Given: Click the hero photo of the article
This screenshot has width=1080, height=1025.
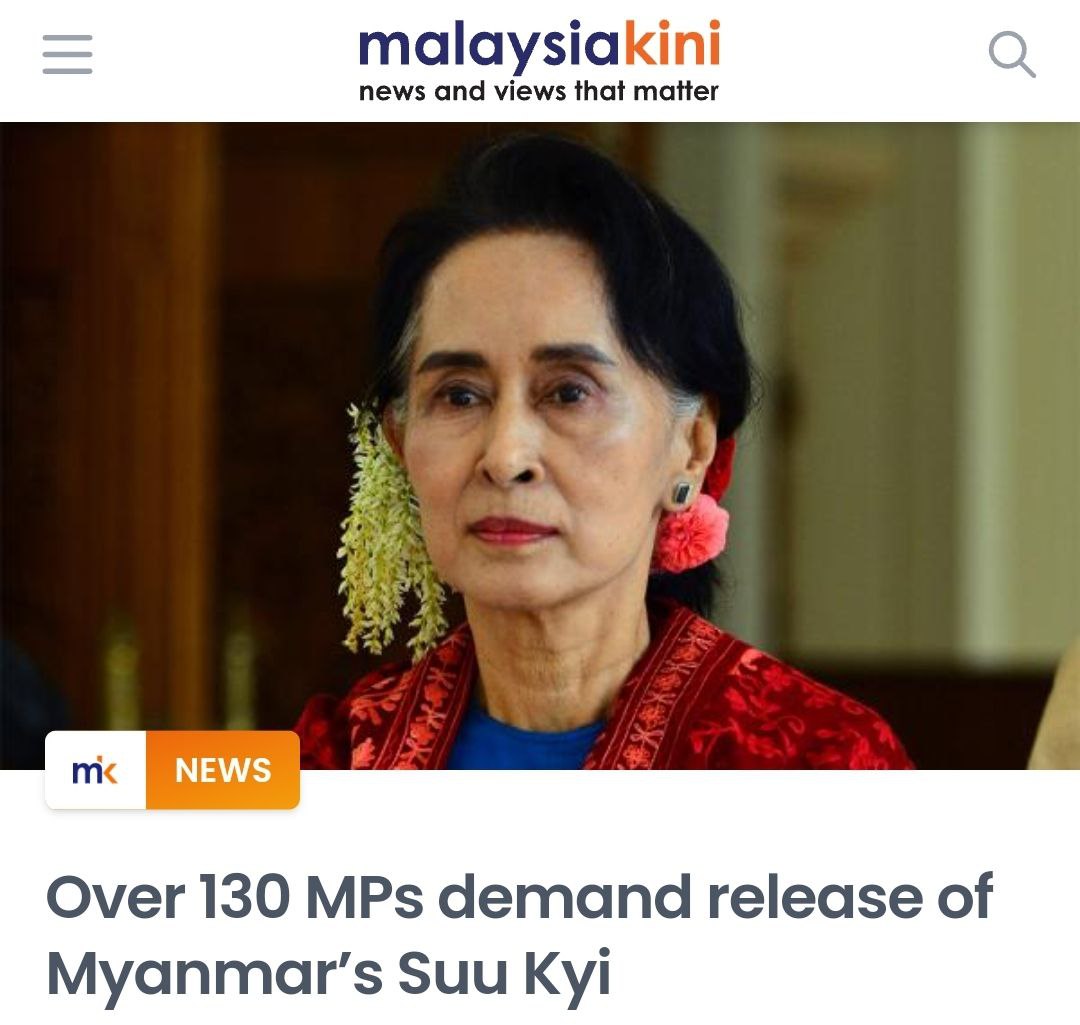Looking at the screenshot, I should tap(540, 446).
